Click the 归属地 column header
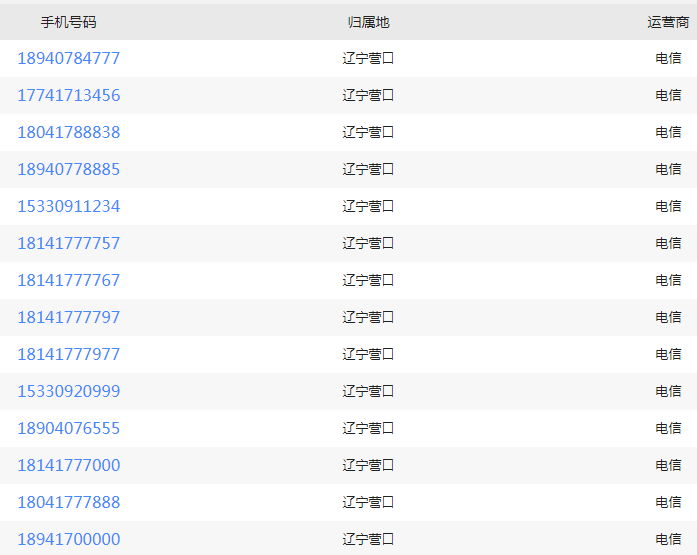The width and height of the screenshot is (697, 555). [x=369, y=22]
